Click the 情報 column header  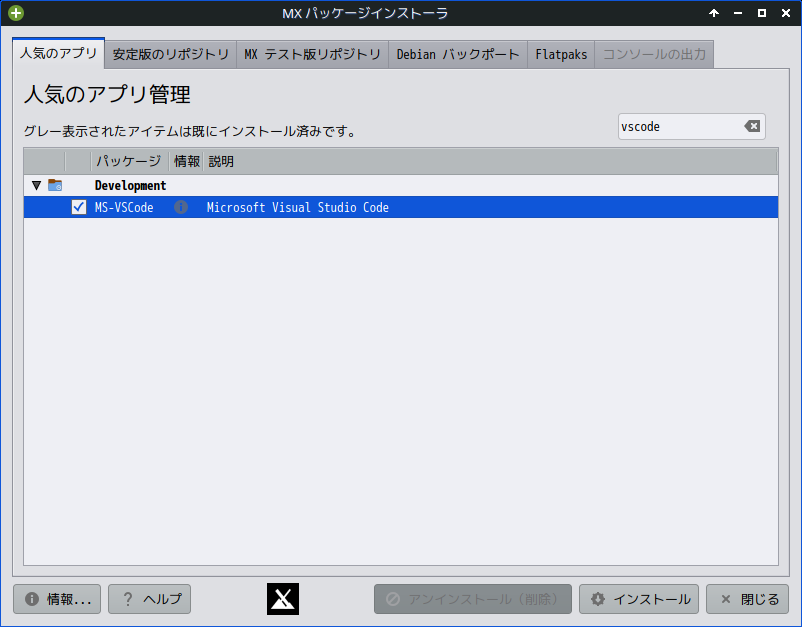pyautogui.click(x=187, y=162)
